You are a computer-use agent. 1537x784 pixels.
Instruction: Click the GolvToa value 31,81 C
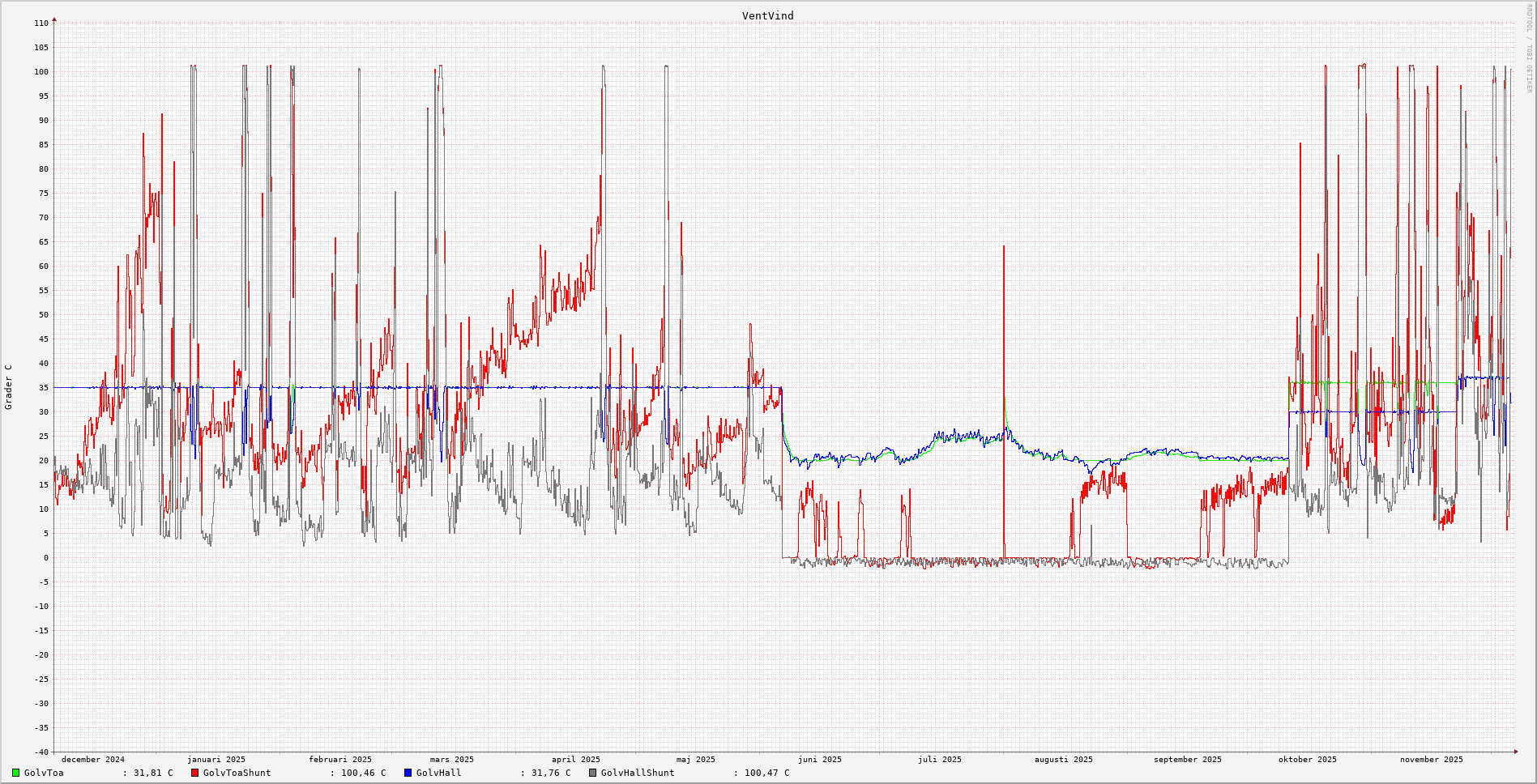pos(152,773)
